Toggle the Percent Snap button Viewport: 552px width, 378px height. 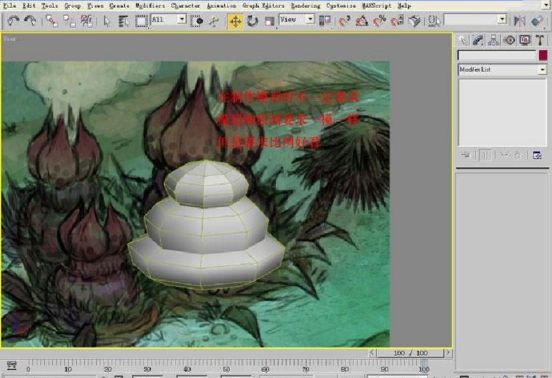pos(379,21)
